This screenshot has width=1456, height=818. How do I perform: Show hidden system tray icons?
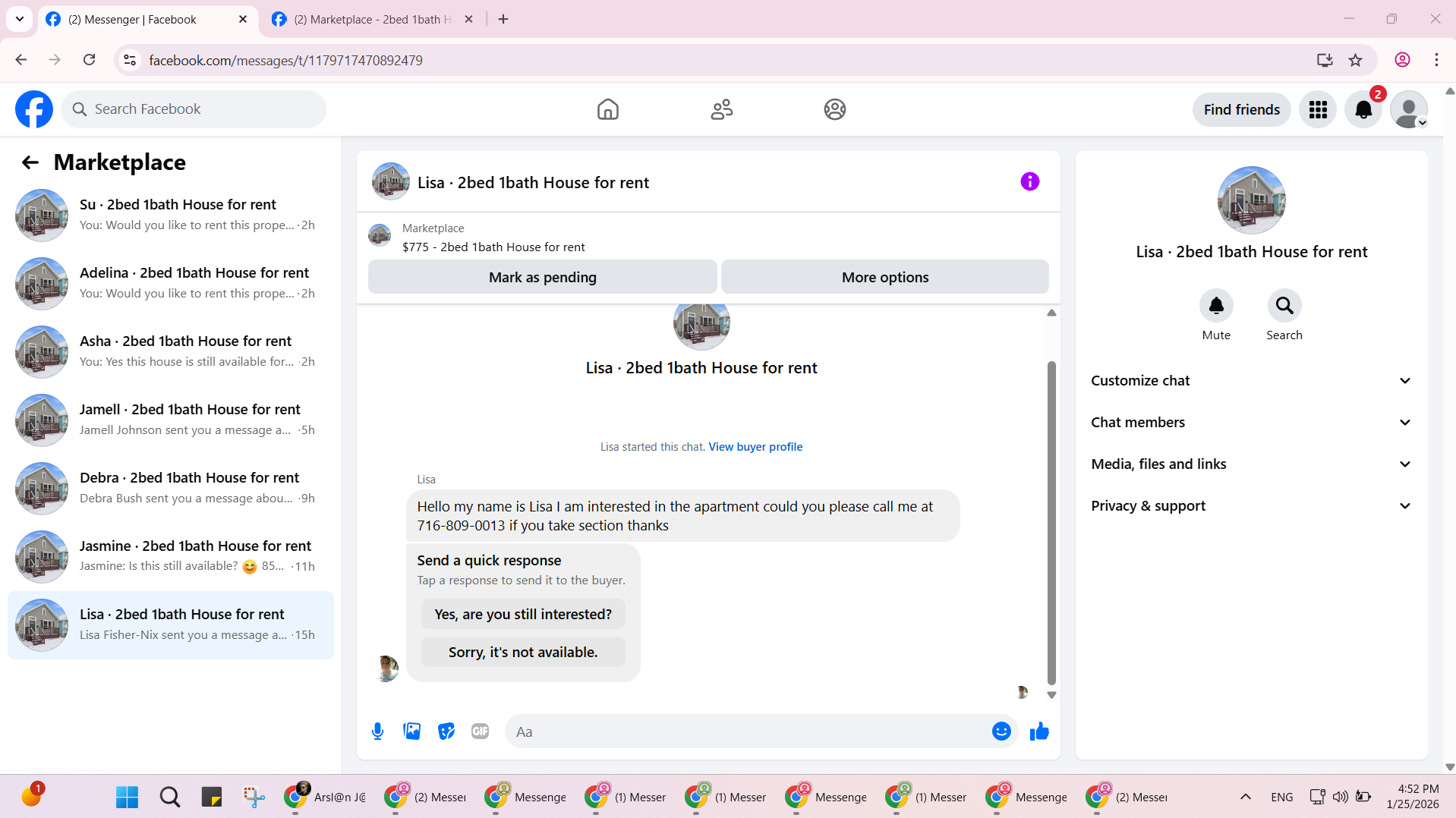pos(1246,797)
